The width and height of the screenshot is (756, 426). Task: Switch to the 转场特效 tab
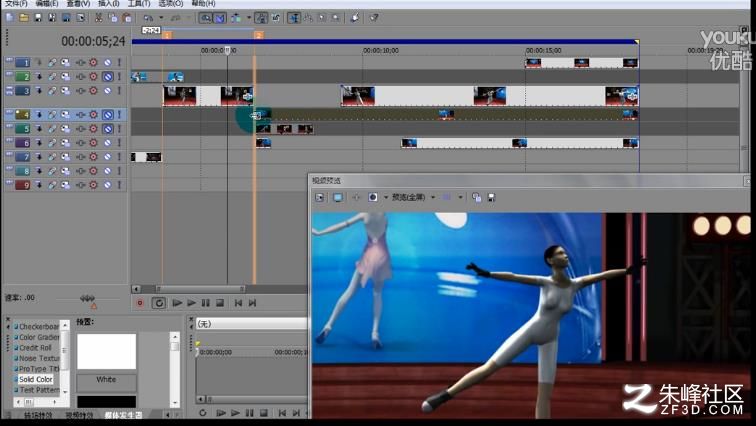point(38,415)
